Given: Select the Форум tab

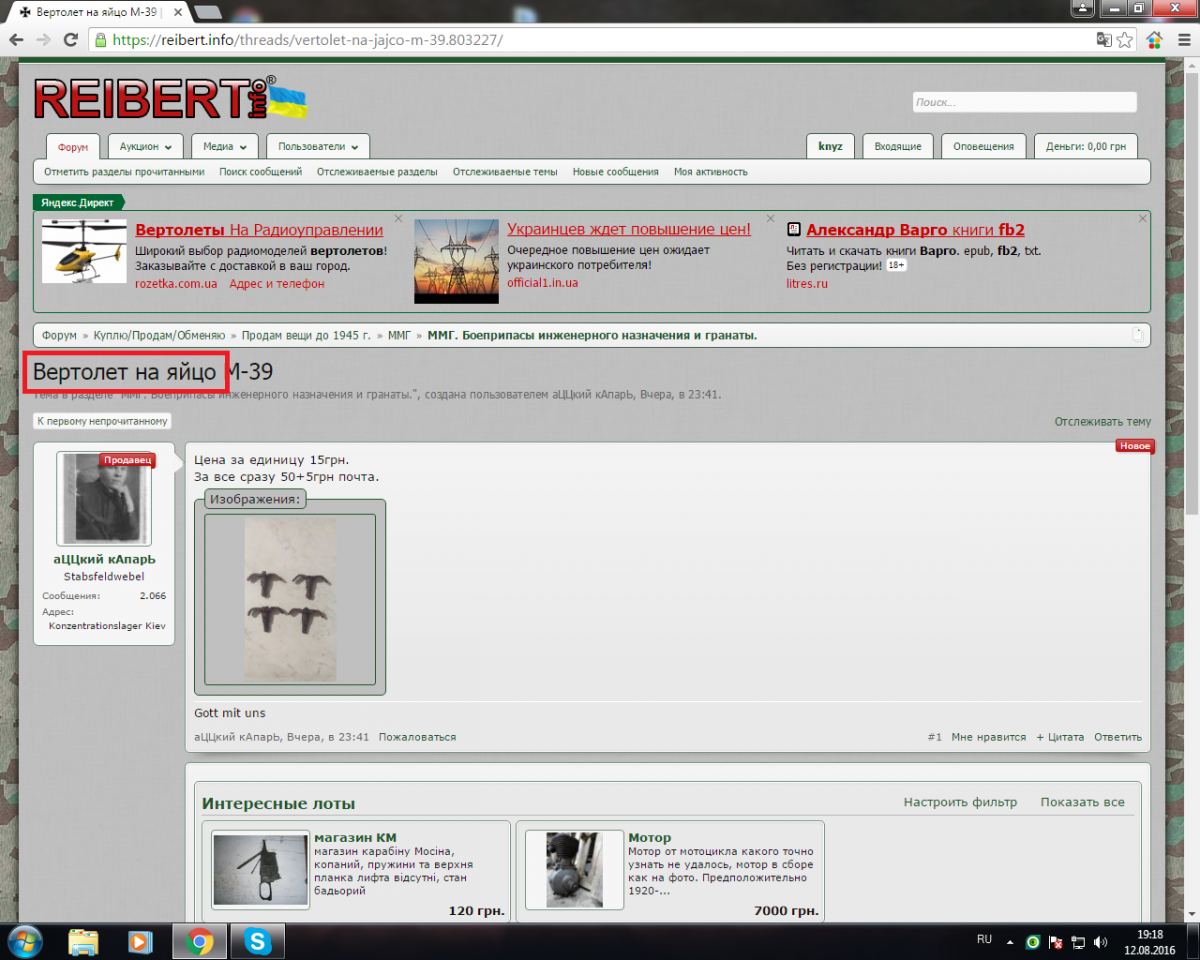Looking at the screenshot, I should click(73, 147).
